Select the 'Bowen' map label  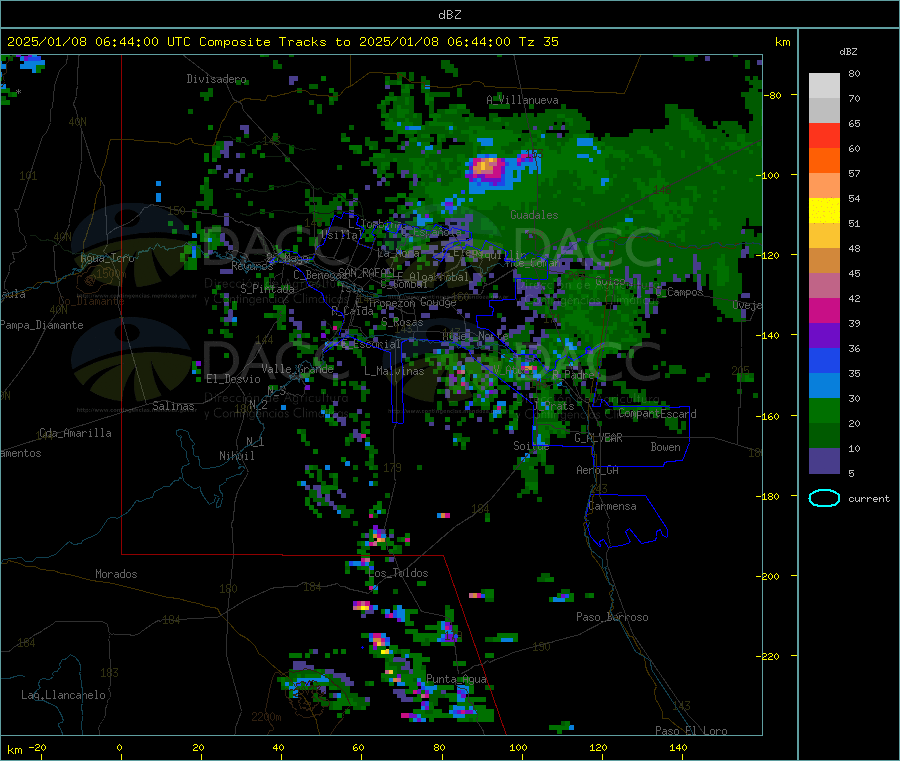pos(665,447)
